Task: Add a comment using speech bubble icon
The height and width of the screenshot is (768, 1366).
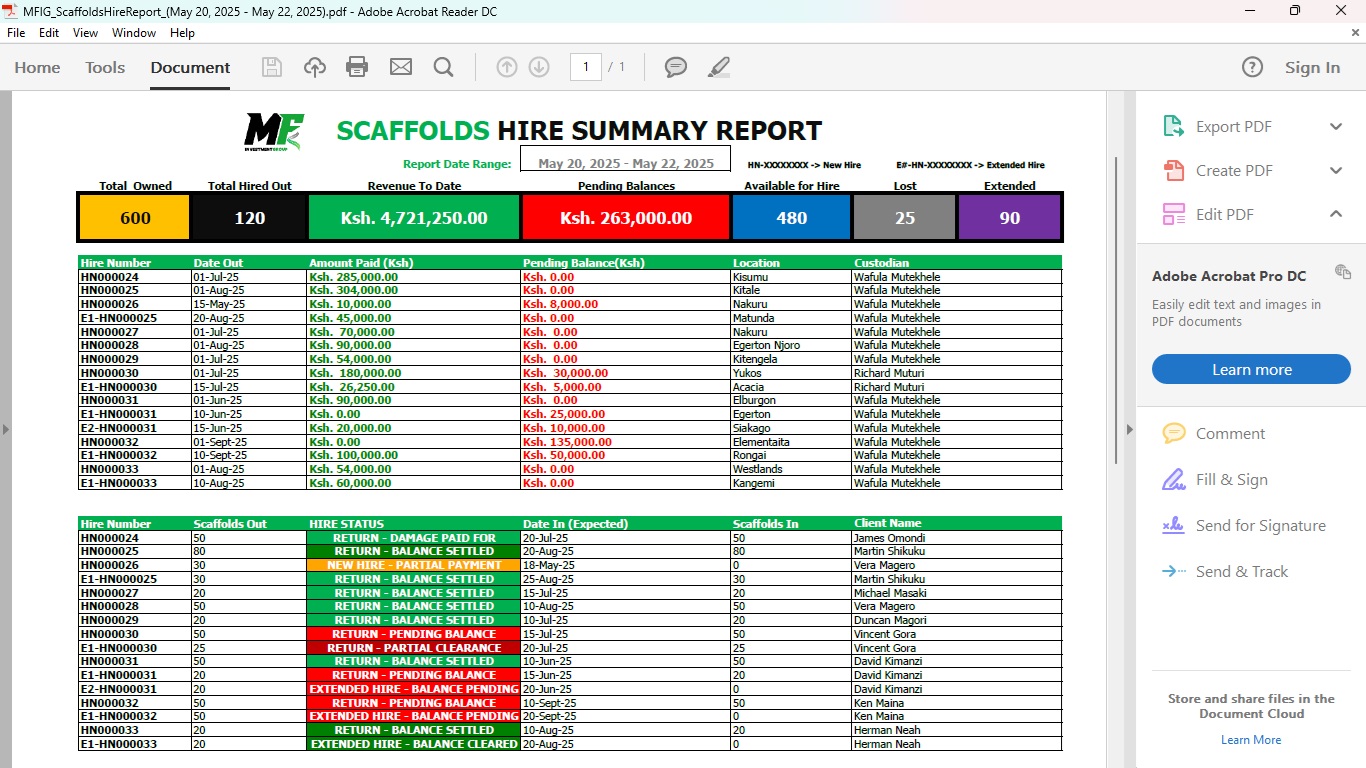Action: (x=676, y=67)
